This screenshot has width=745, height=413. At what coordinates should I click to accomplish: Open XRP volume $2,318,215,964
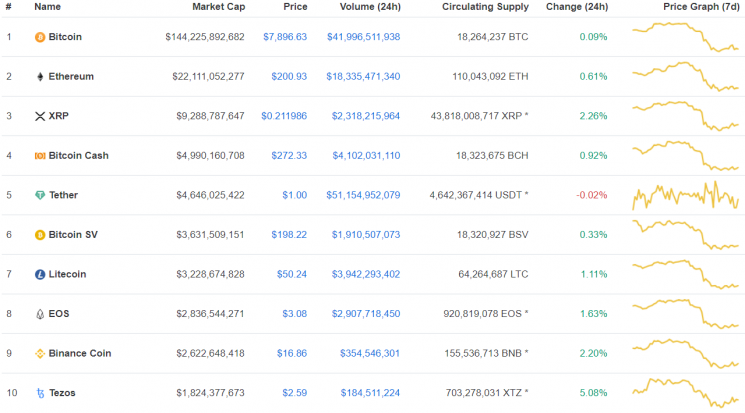[x=366, y=116]
